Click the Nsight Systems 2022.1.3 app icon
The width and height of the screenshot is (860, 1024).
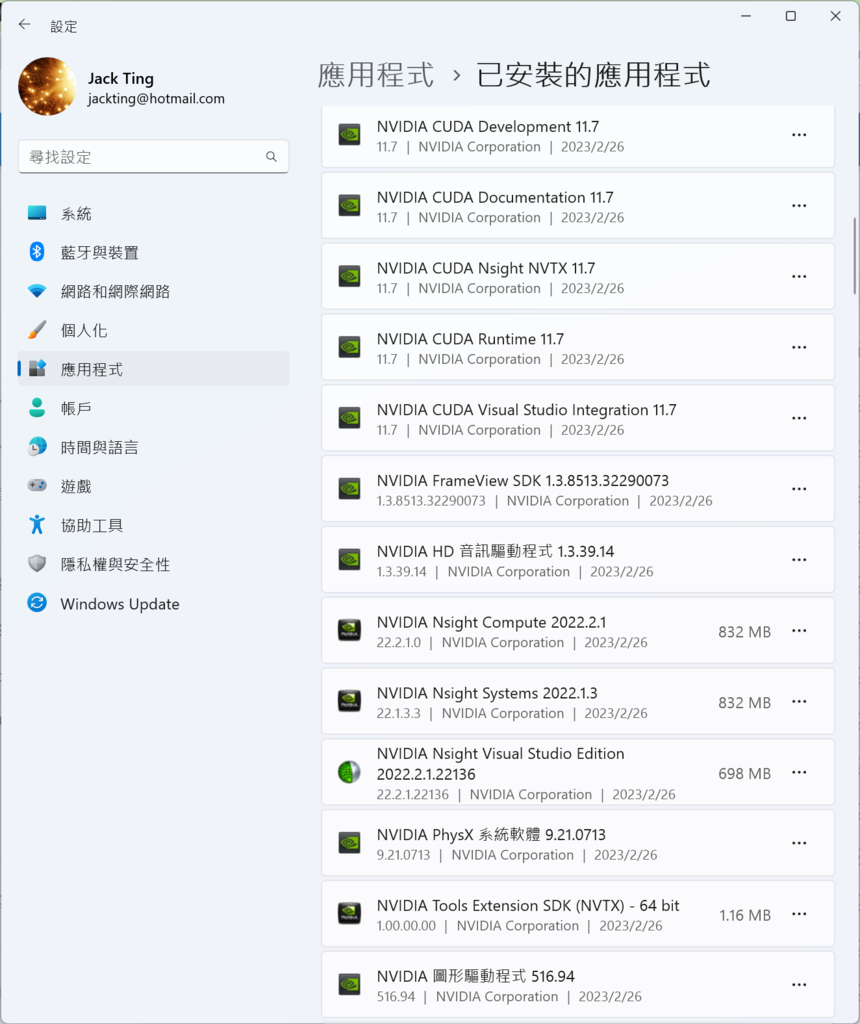[349, 701]
